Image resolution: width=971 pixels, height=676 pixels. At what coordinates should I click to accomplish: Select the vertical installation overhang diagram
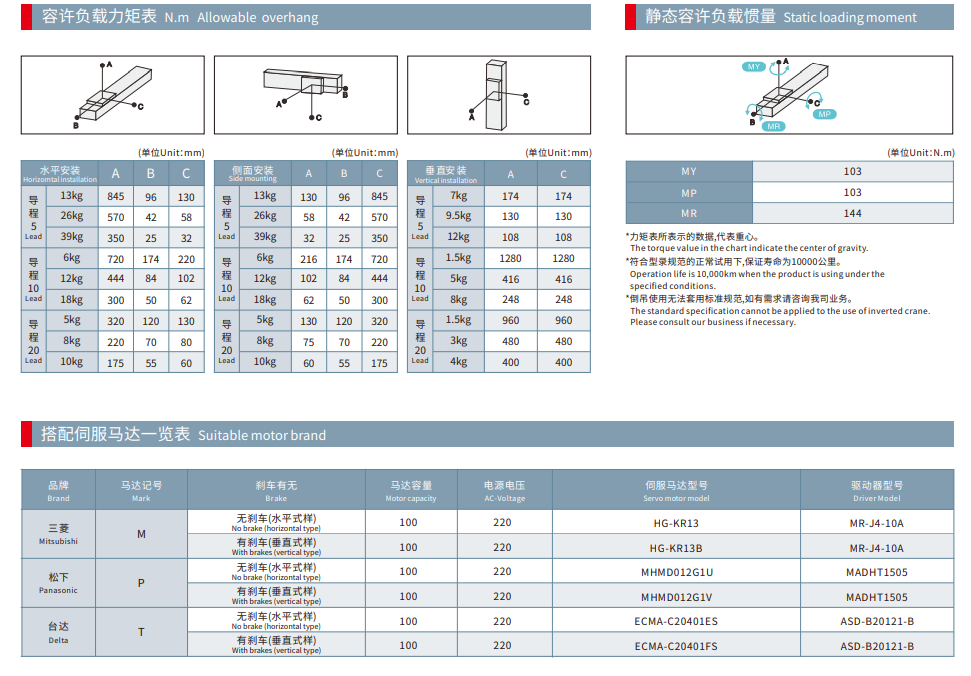click(498, 95)
